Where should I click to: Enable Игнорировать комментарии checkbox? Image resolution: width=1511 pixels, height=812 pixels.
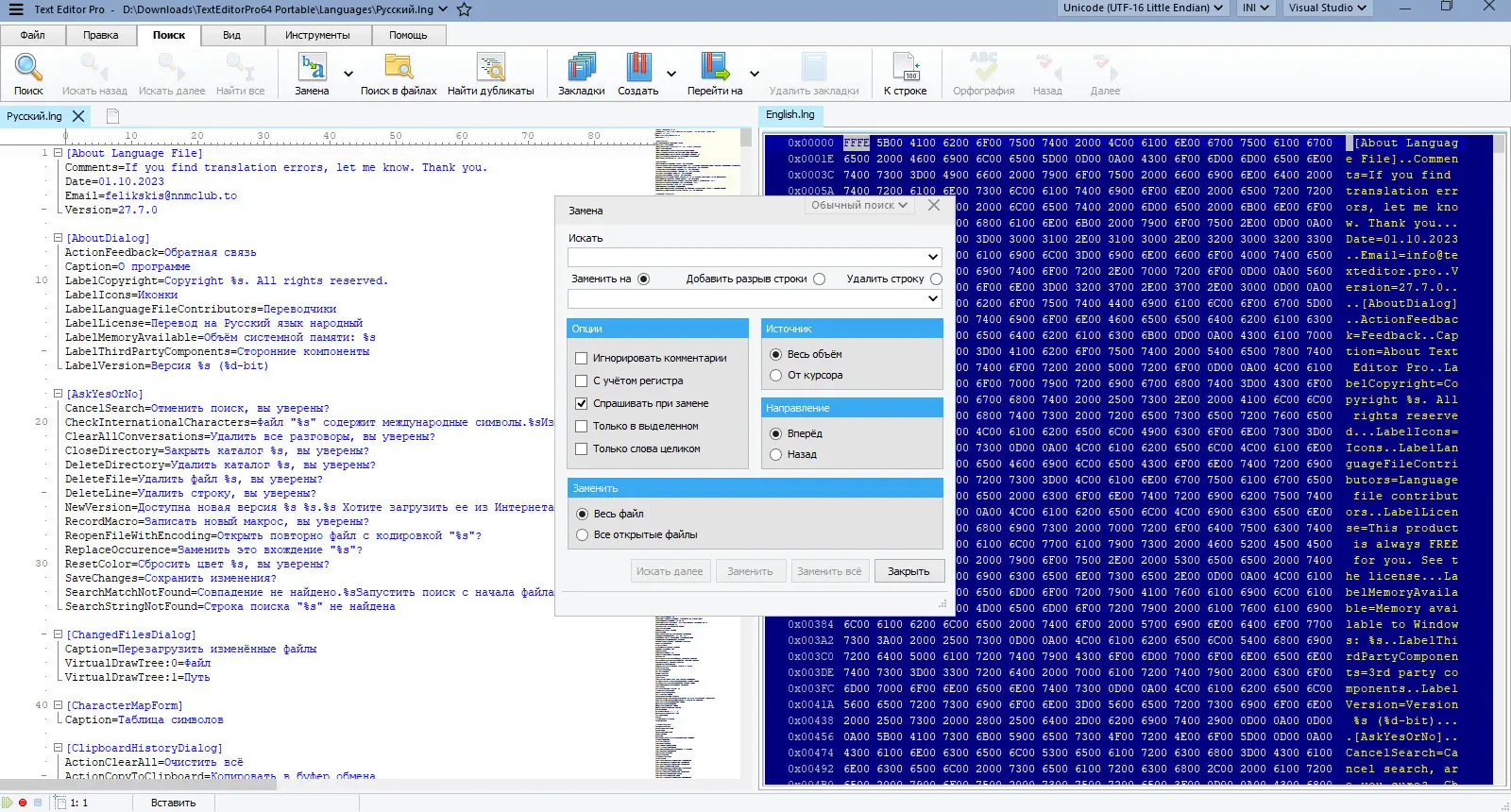click(x=582, y=359)
